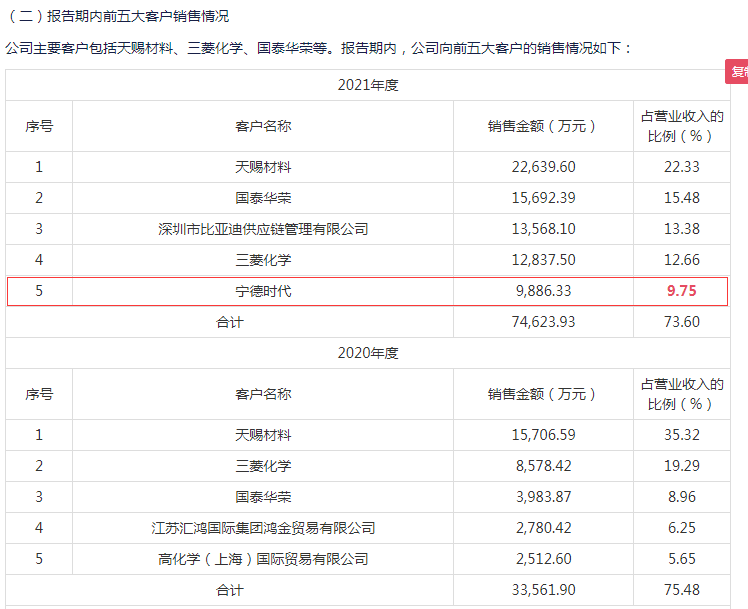The image size is (748, 609).
Task: Select the section heading 报告期内前五大客户销售情况
Action: pos(138,16)
